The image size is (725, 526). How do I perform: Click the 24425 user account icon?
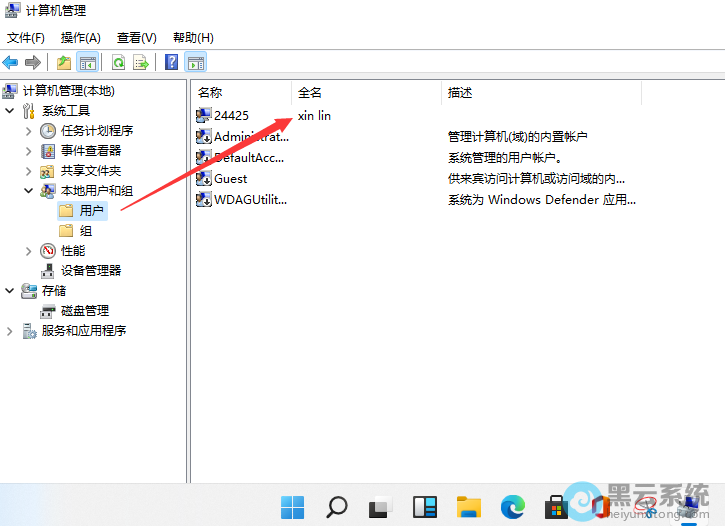(203, 116)
